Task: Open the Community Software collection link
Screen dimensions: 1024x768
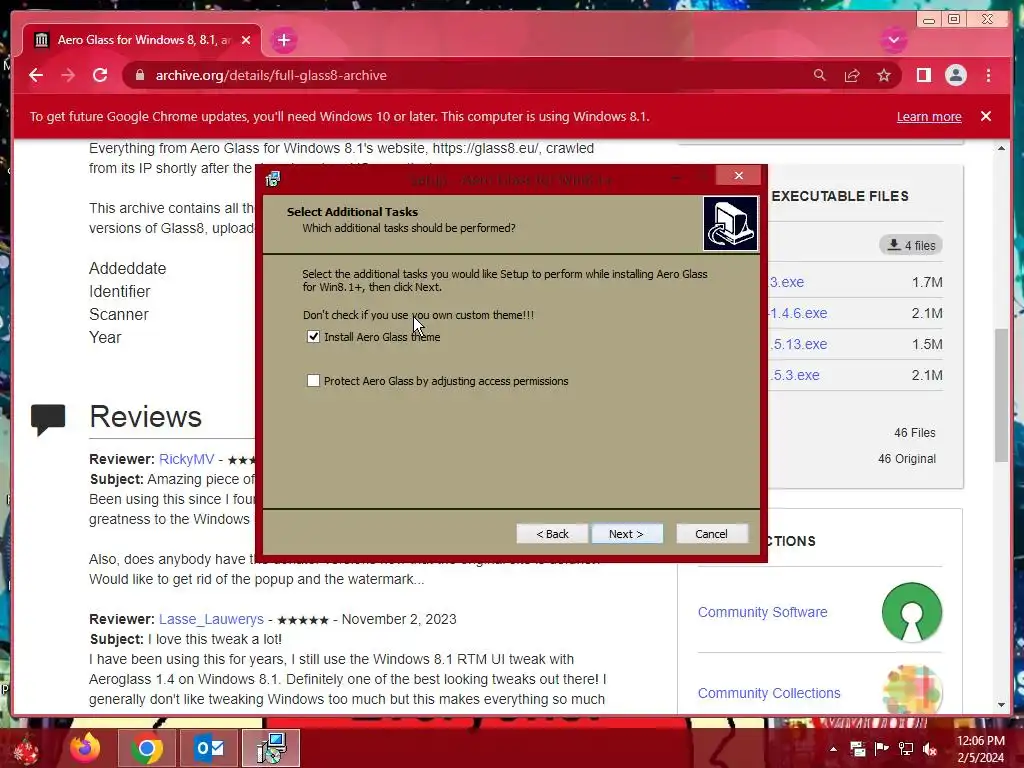Action: 762,612
